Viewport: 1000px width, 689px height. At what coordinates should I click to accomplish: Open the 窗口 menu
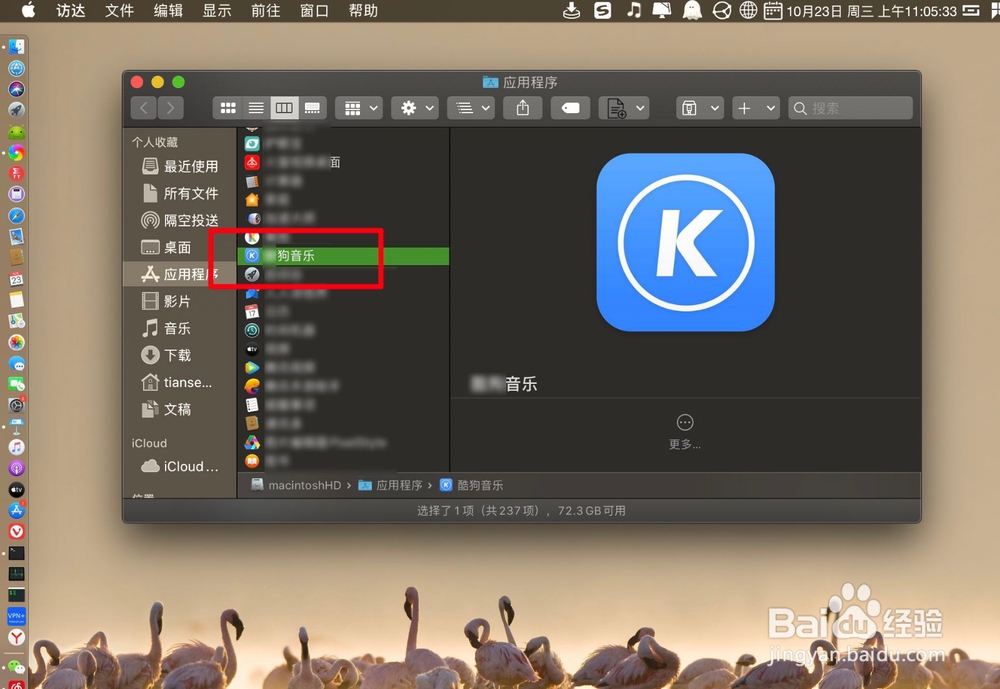314,11
